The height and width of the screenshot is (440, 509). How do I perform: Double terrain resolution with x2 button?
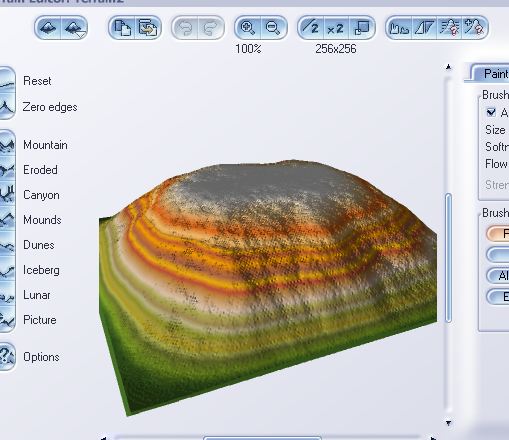click(336, 28)
